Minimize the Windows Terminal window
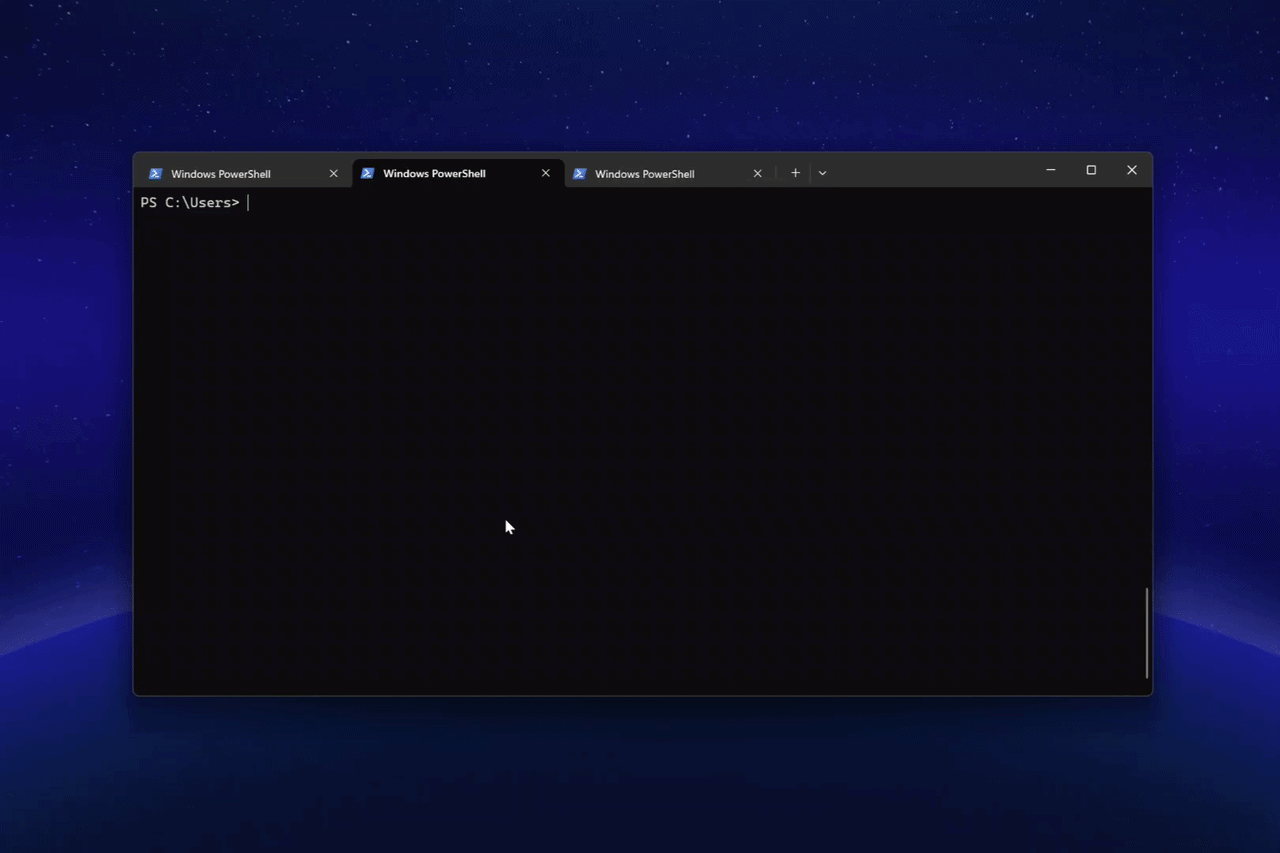This screenshot has height=853, width=1280. [1051, 170]
